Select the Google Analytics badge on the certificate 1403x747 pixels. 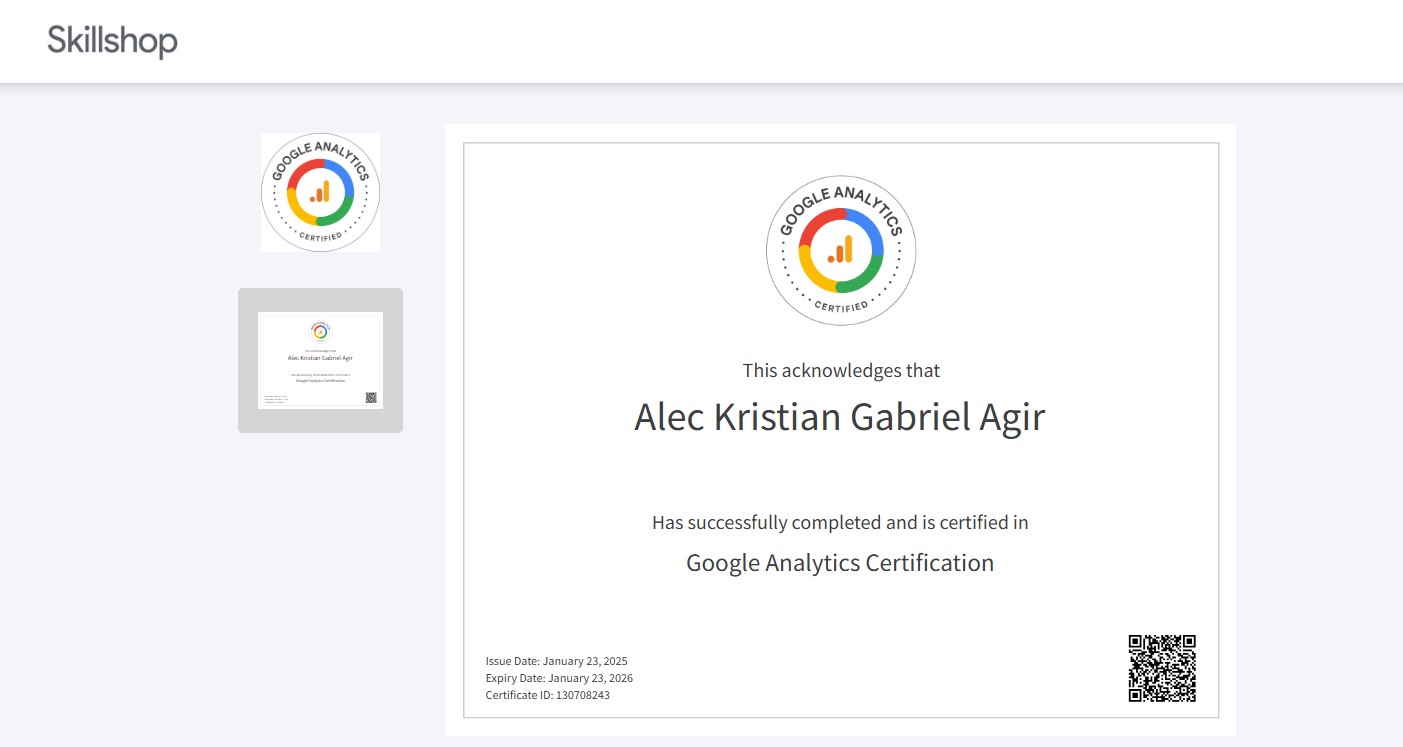click(841, 248)
